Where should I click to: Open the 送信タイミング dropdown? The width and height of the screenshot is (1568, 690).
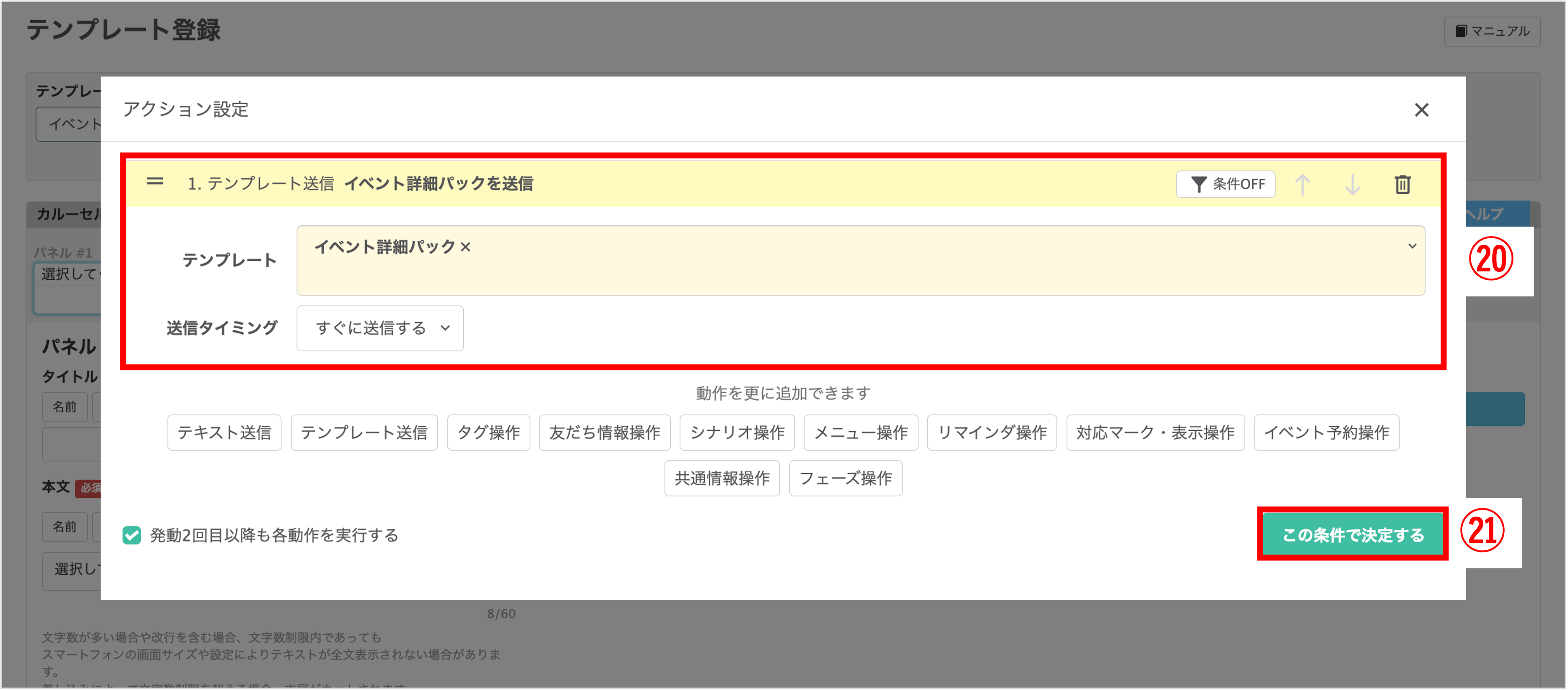pos(380,328)
